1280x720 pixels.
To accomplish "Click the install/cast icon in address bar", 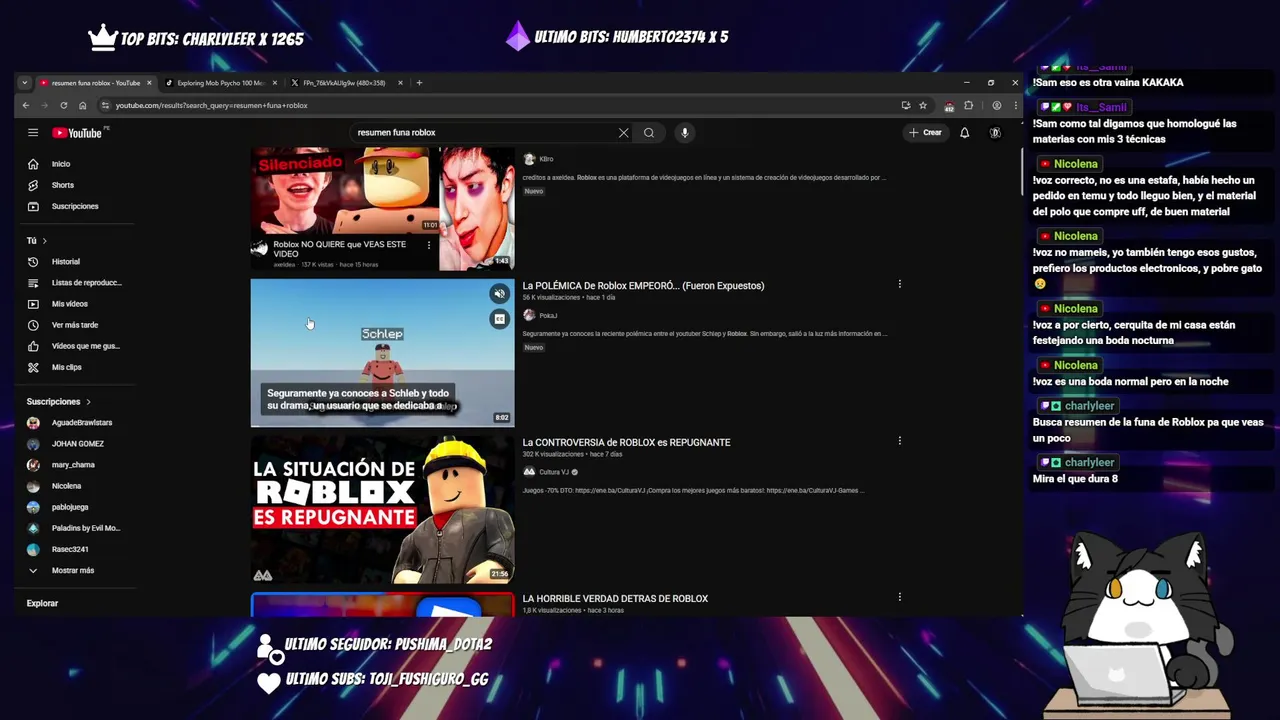I will tap(906, 105).
